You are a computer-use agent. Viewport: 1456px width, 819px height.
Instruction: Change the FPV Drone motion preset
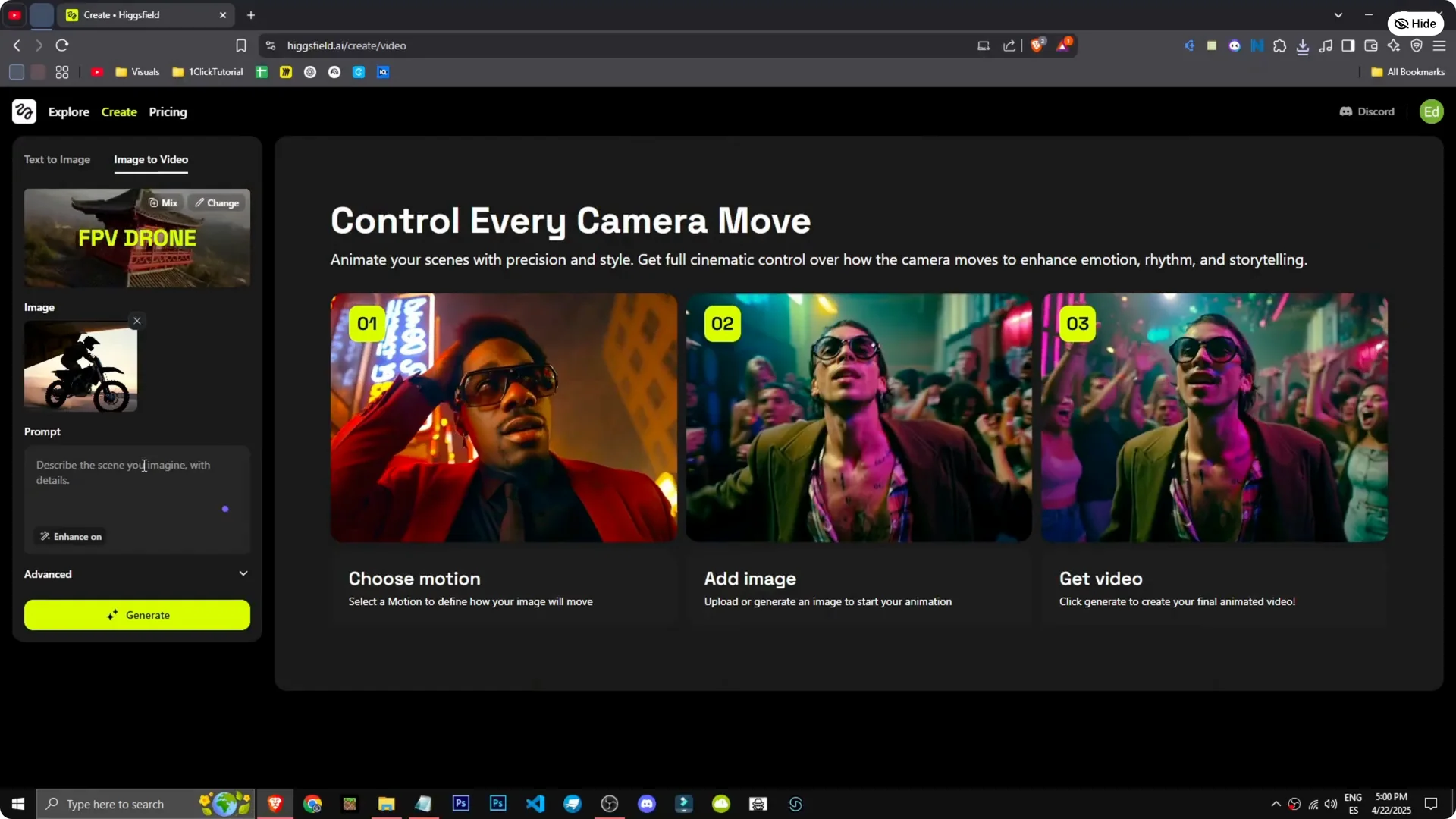(217, 202)
